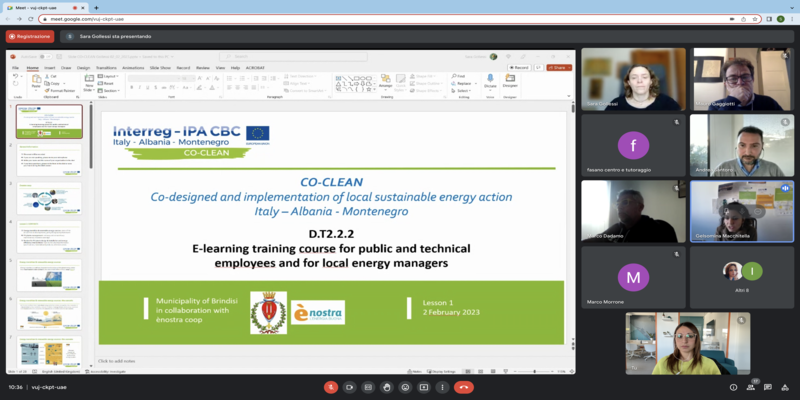Image resolution: width=800 pixels, height=400 pixels.
Task: Click the red Registrazione recording indicator
Action: point(30,36)
